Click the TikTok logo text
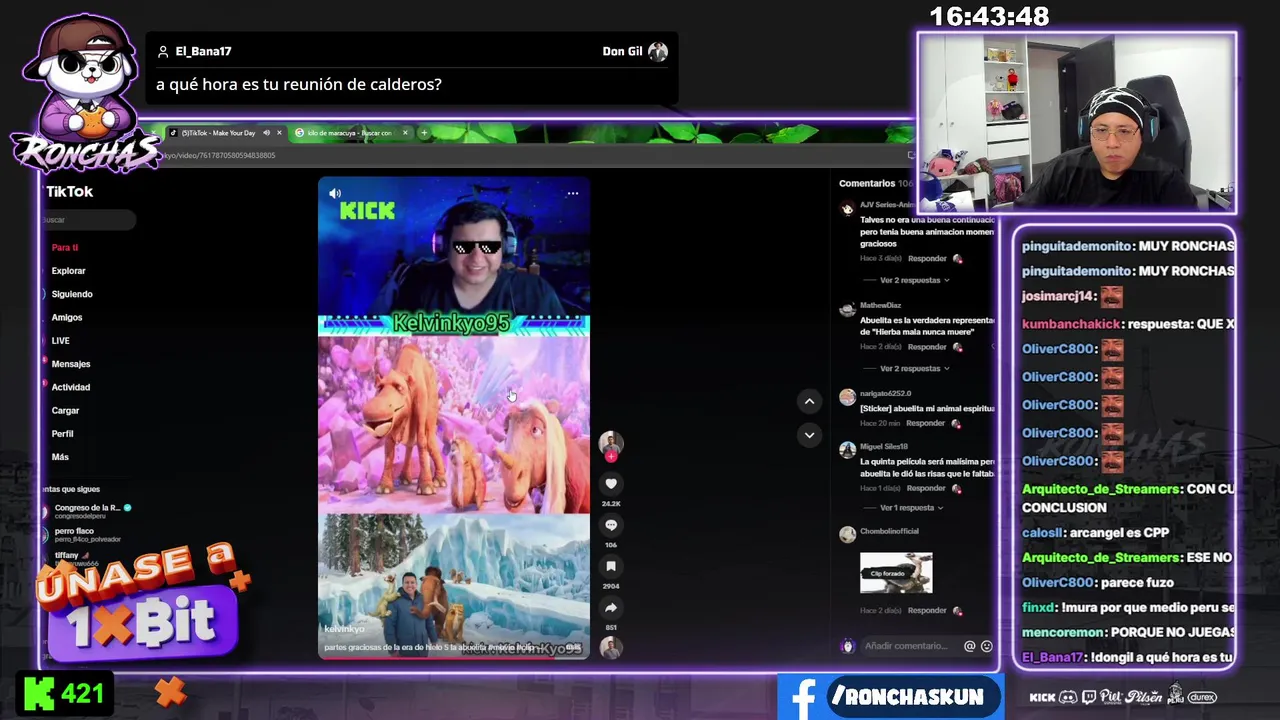Screen dimensions: 1280x720 click(x=69, y=191)
